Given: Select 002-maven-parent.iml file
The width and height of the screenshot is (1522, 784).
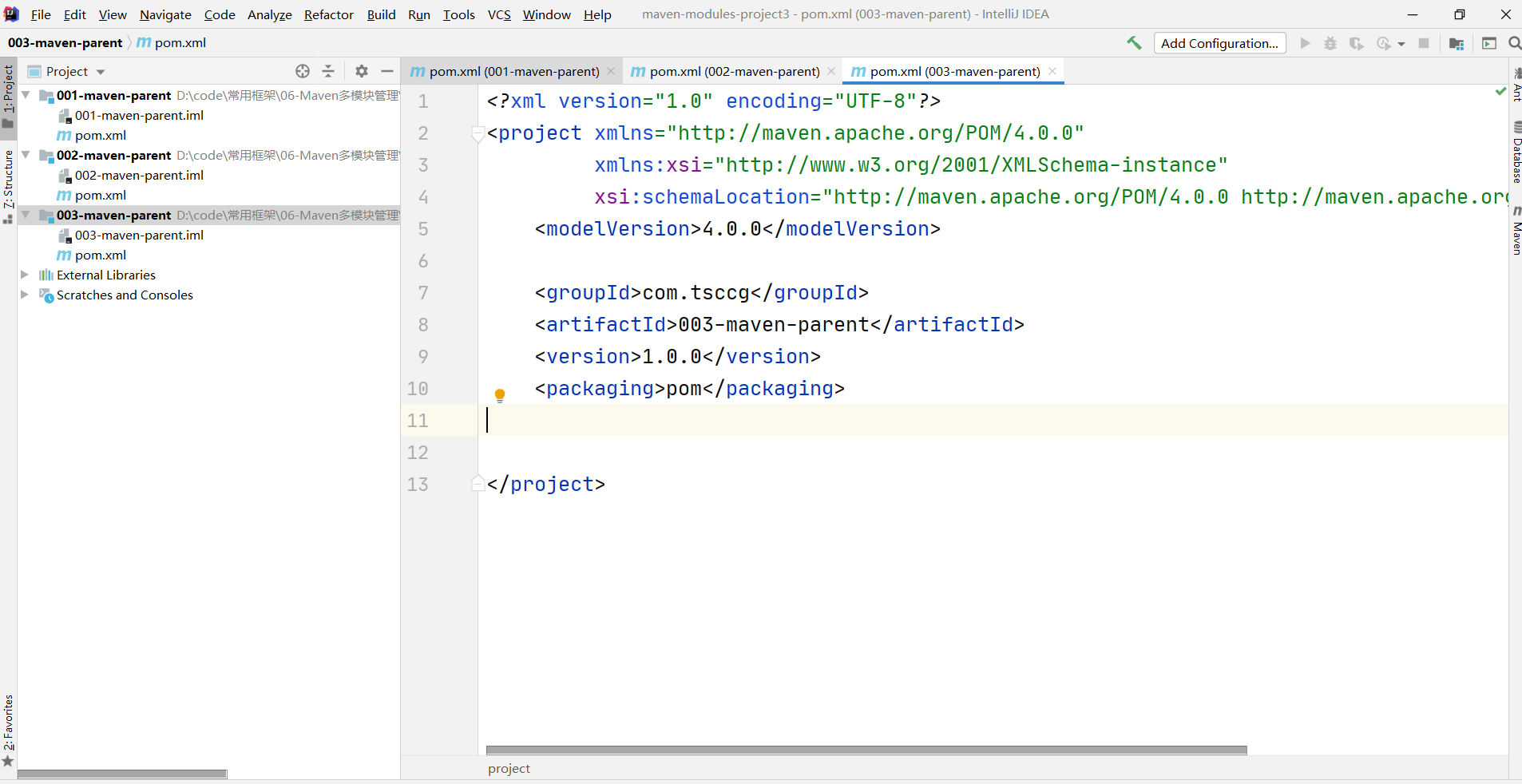Looking at the screenshot, I should pyautogui.click(x=139, y=175).
